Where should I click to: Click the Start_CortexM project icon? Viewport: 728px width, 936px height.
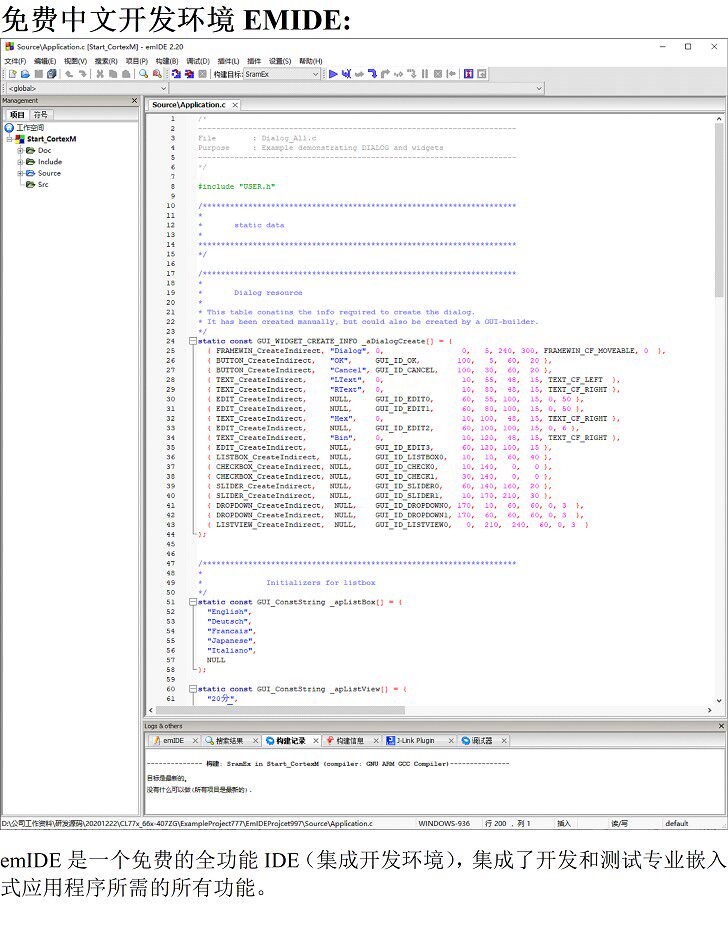coord(20,139)
